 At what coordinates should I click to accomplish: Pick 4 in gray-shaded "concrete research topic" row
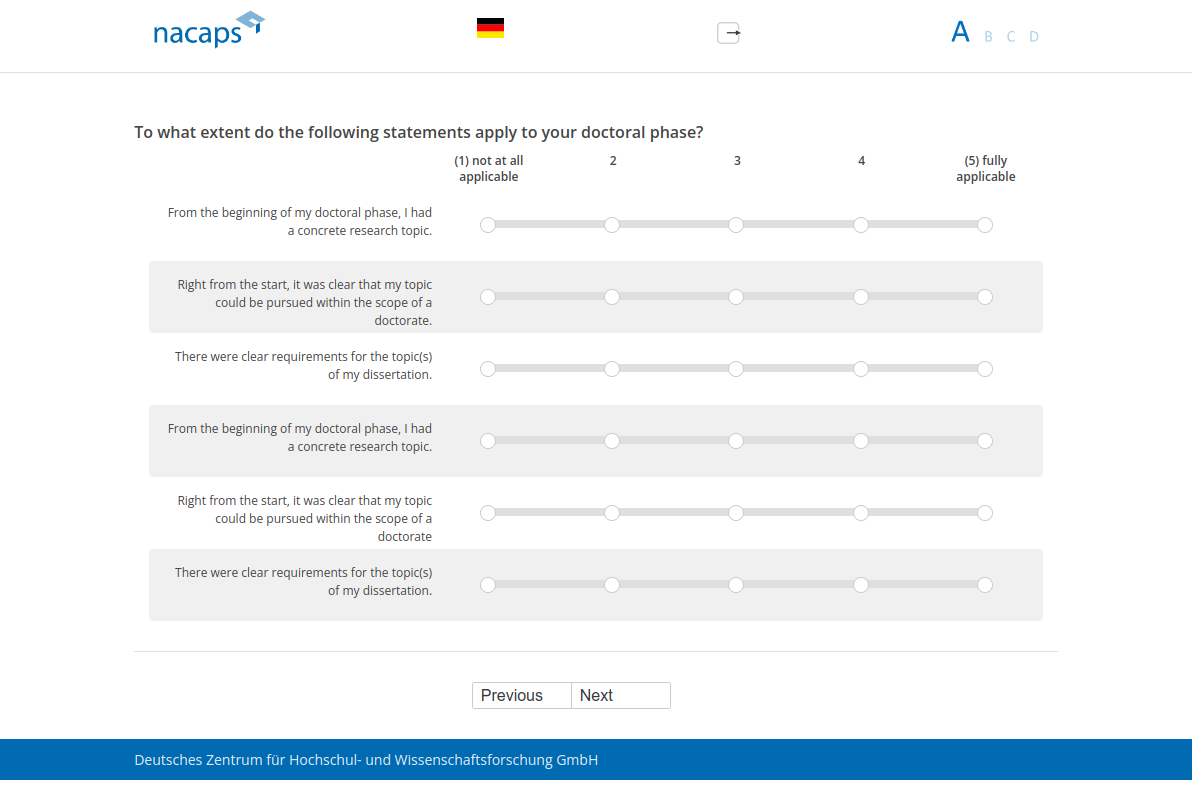pos(861,441)
